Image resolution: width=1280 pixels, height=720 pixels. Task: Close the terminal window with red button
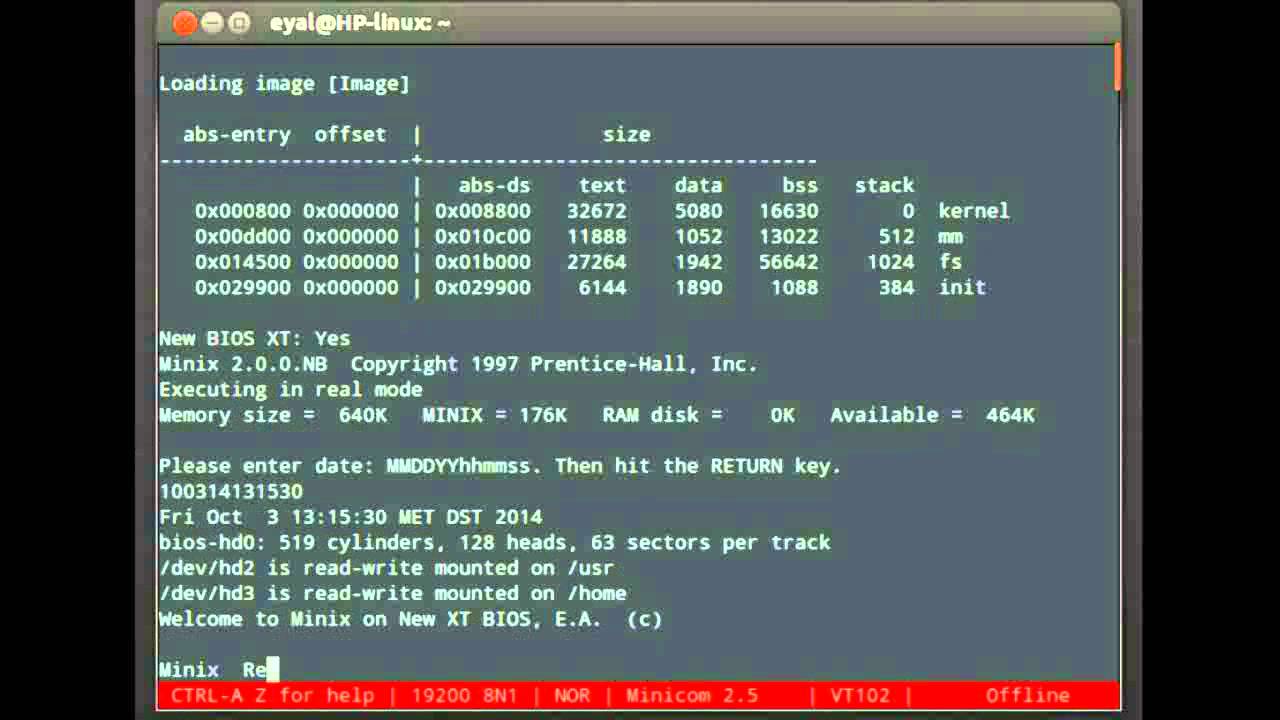pyautogui.click(x=183, y=24)
